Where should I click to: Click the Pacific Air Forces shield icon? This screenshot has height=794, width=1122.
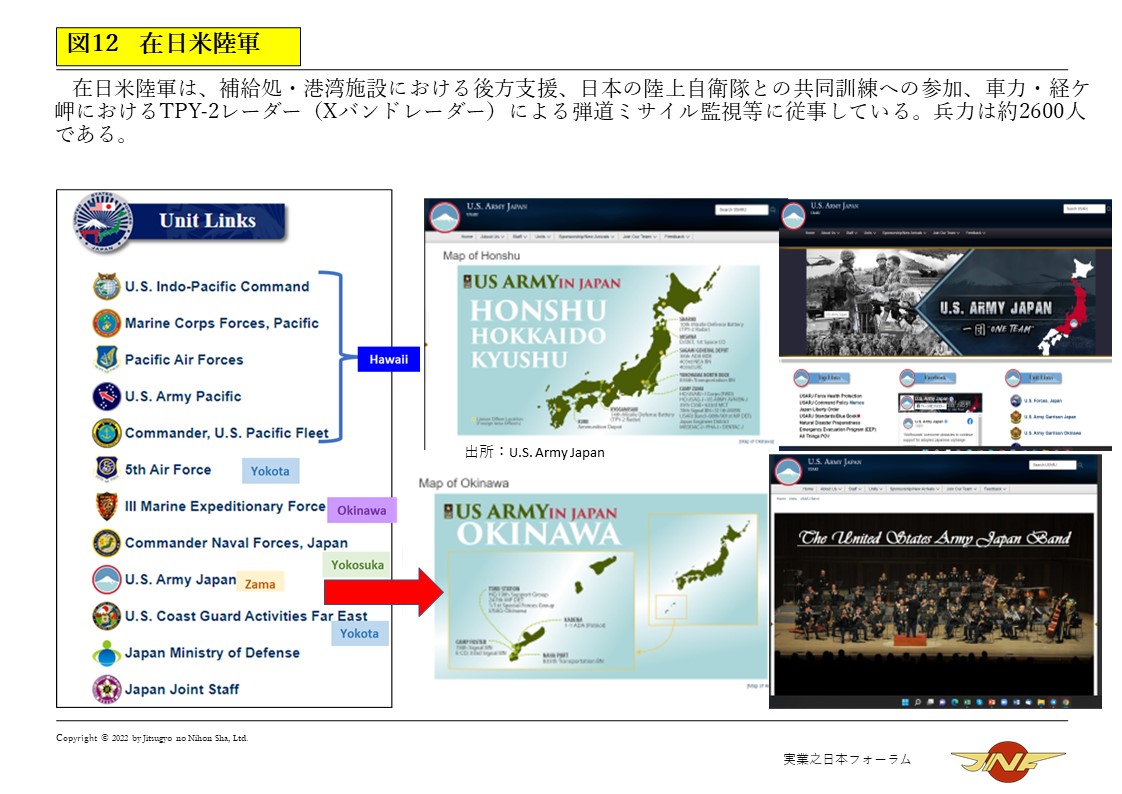[106, 359]
